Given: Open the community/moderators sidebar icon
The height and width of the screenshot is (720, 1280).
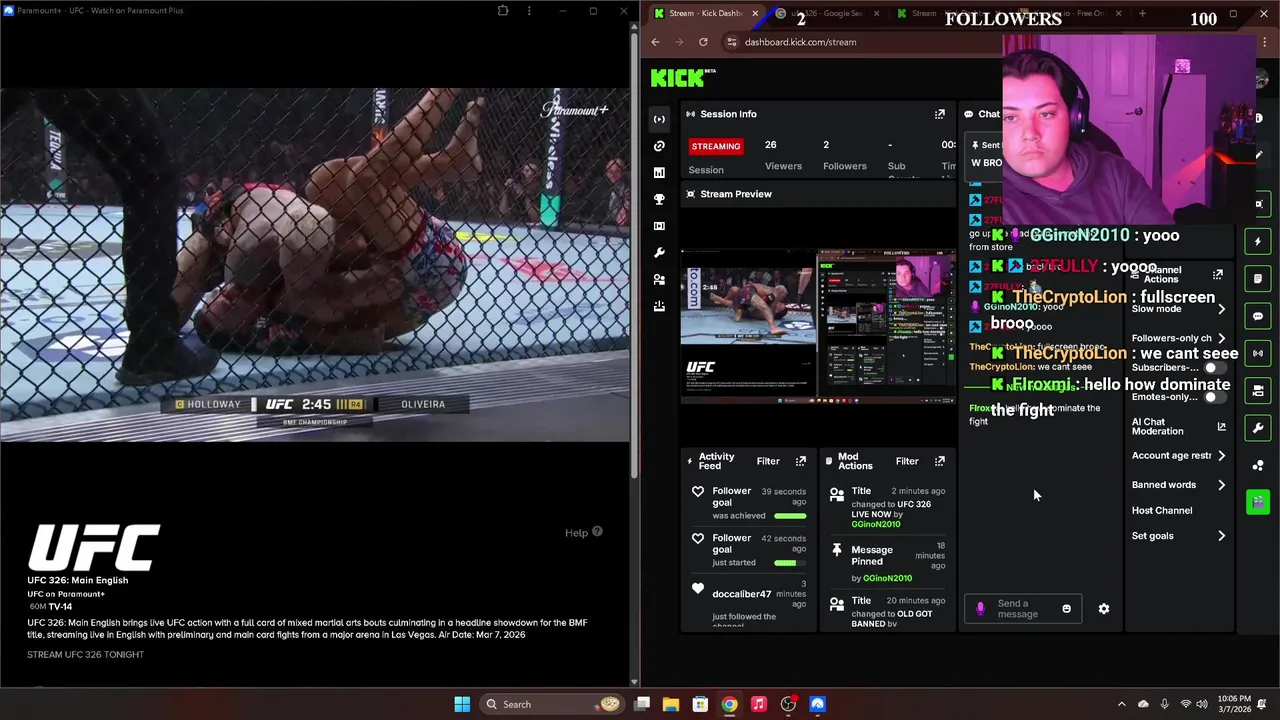Looking at the screenshot, I should point(659,280).
